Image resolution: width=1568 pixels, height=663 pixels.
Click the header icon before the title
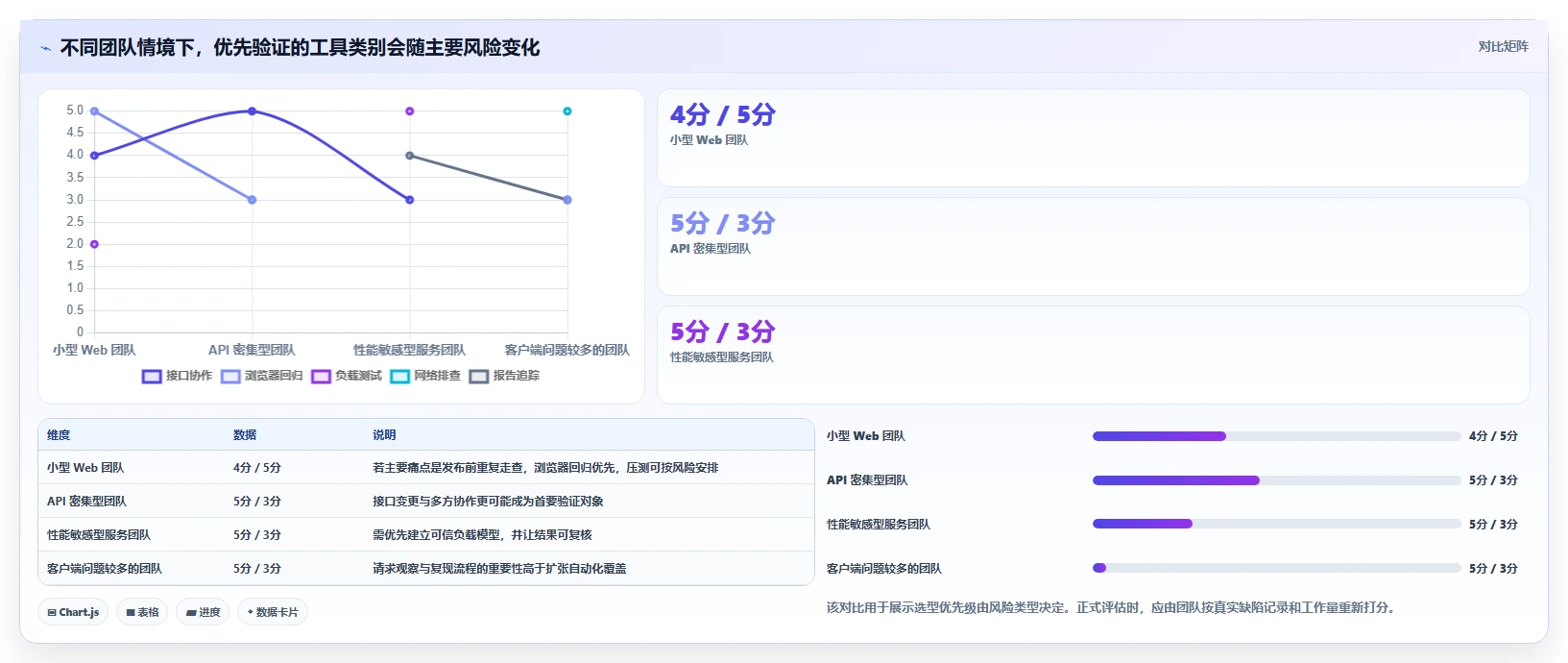45,48
